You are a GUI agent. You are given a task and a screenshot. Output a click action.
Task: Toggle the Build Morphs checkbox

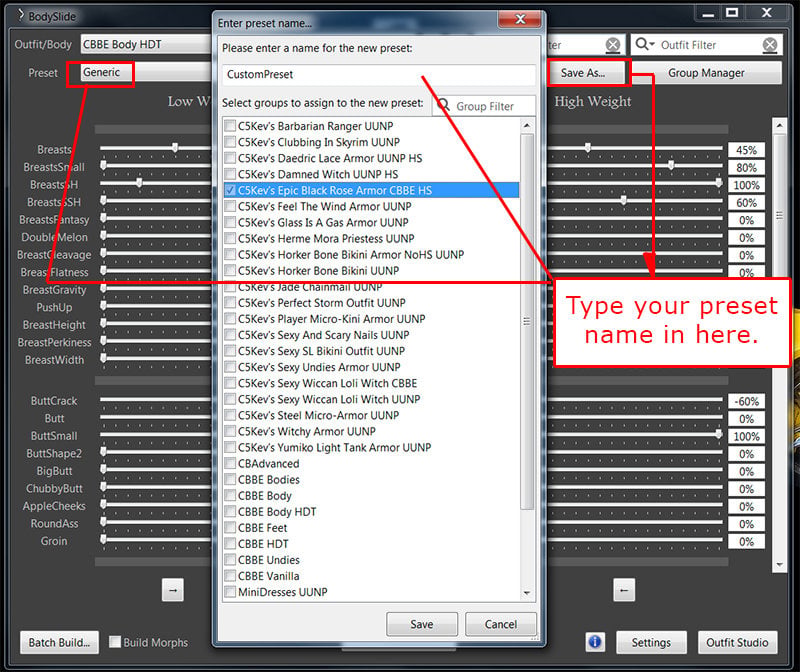pos(115,642)
